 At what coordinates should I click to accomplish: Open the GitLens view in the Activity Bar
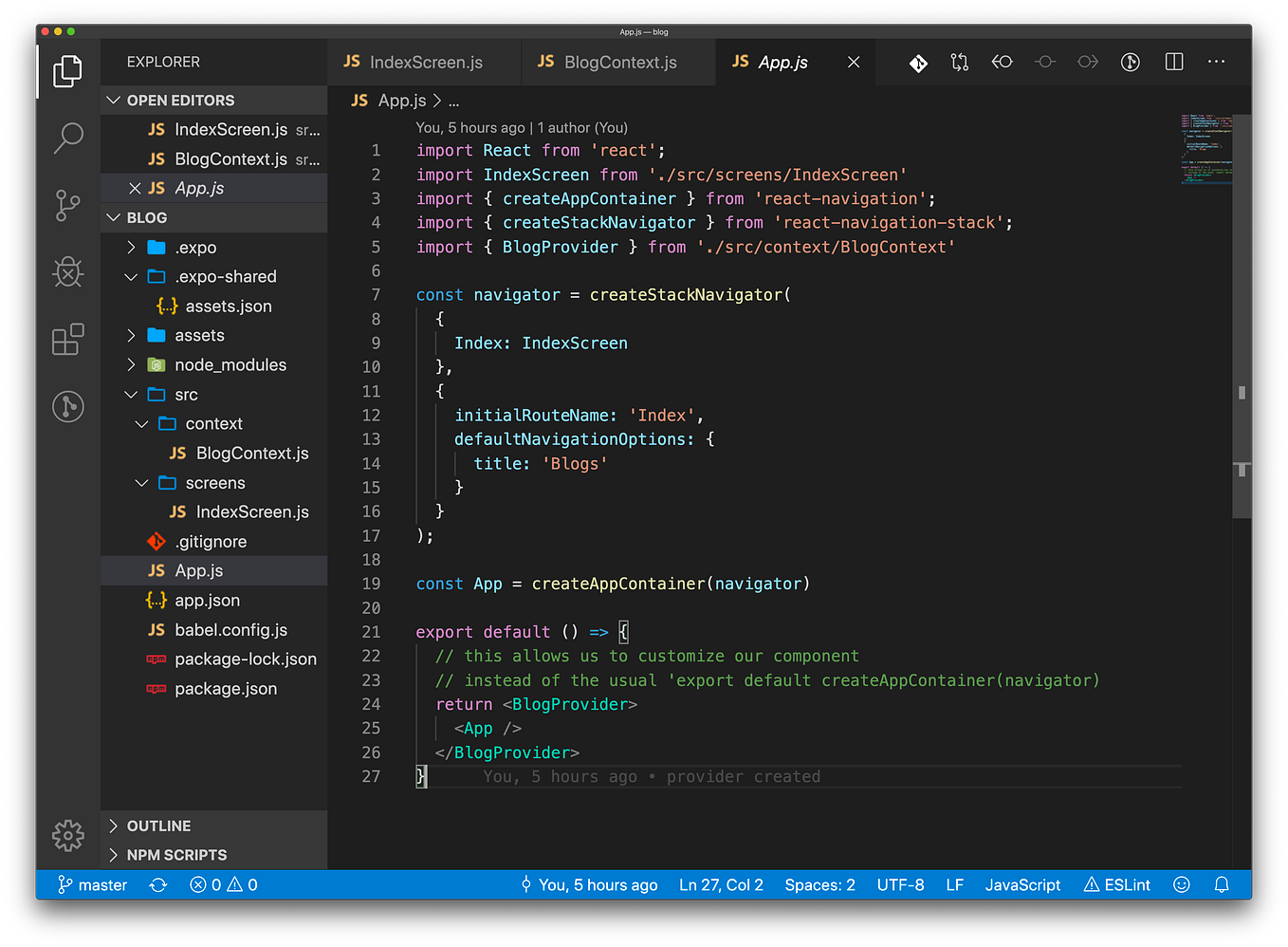(x=67, y=406)
